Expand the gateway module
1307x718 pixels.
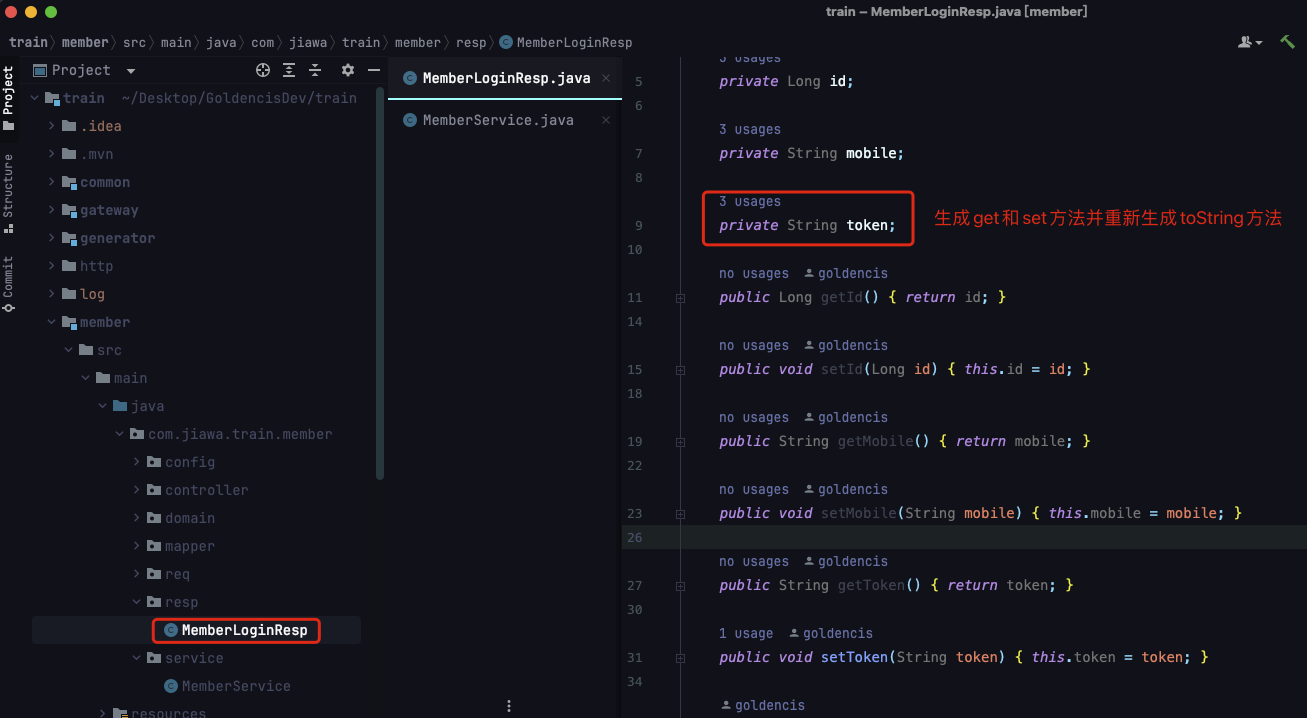click(x=52, y=210)
